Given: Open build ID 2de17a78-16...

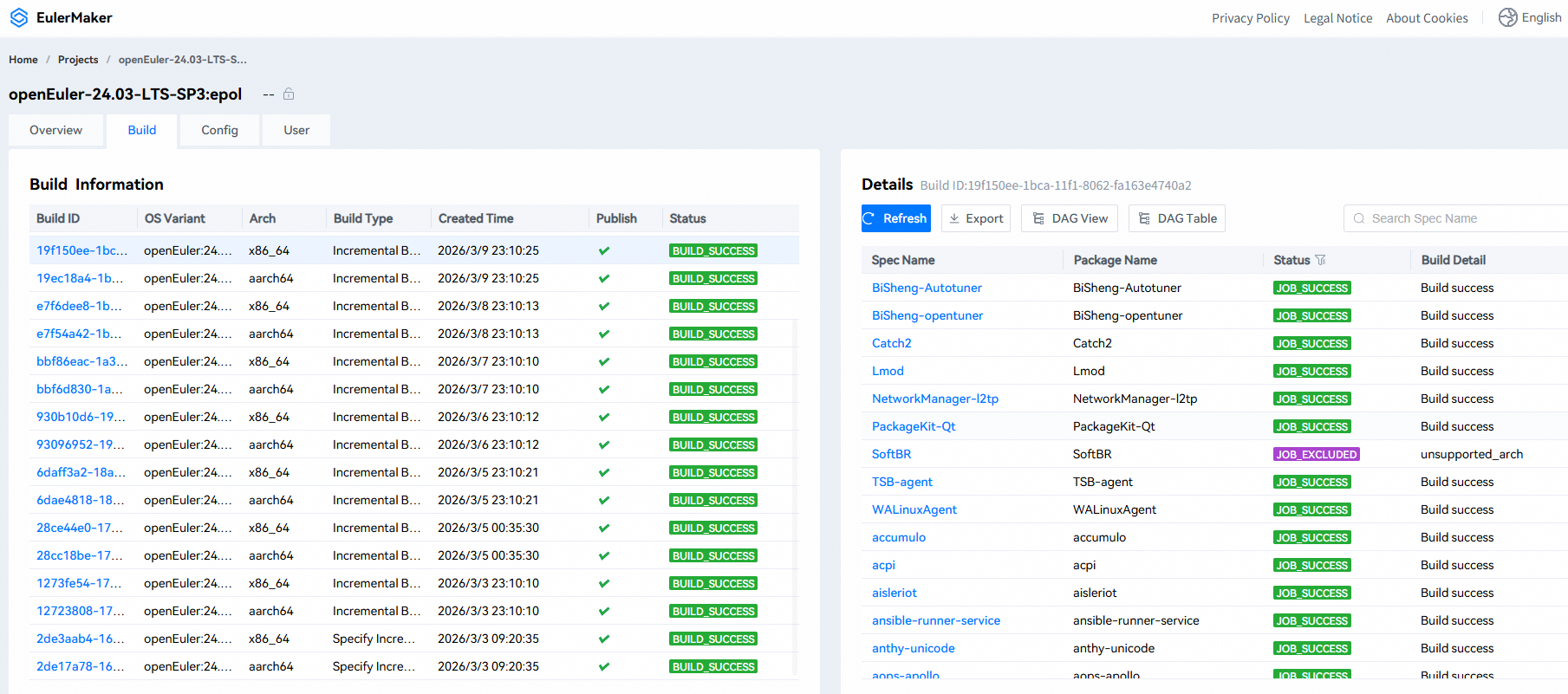Looking at the screenshot, I should tap(81, 666).
